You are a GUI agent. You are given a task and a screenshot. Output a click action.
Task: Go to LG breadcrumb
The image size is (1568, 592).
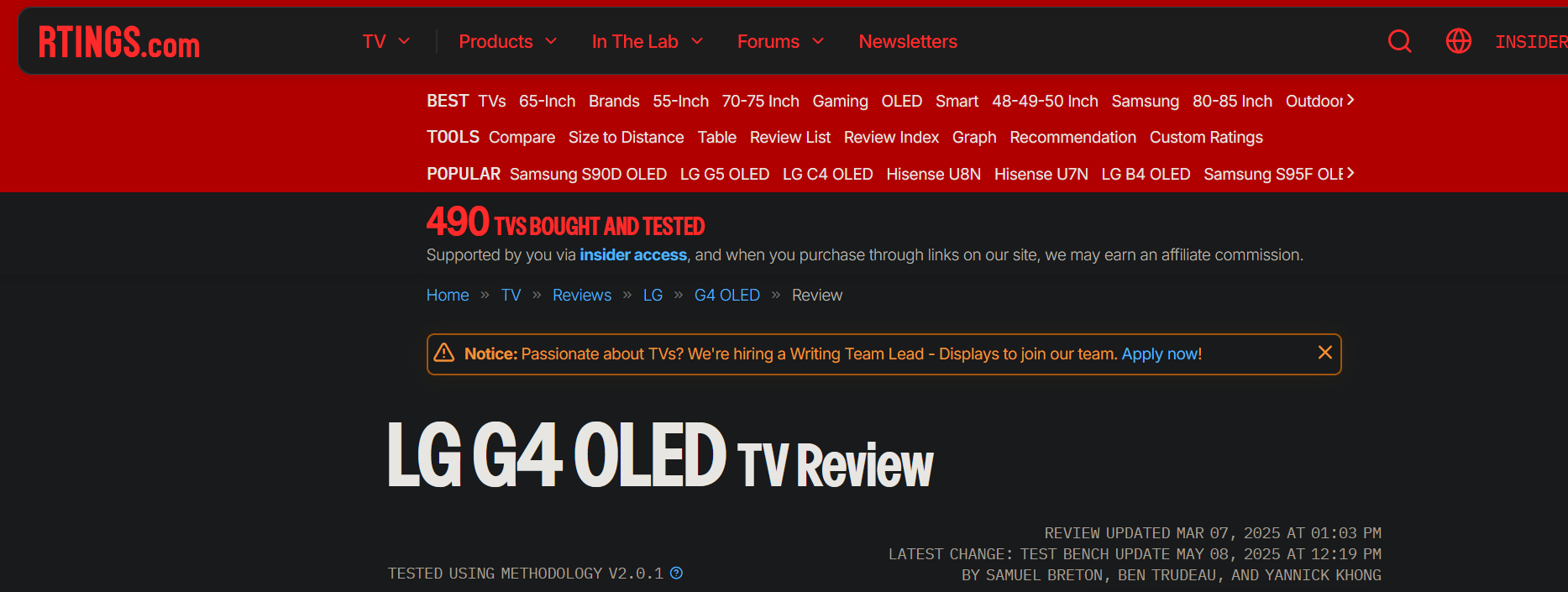pos(653,295)
